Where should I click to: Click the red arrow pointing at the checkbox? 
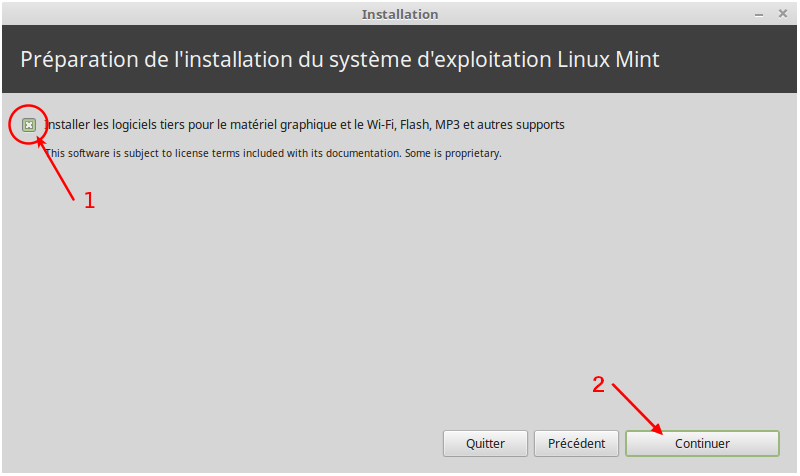56,167
